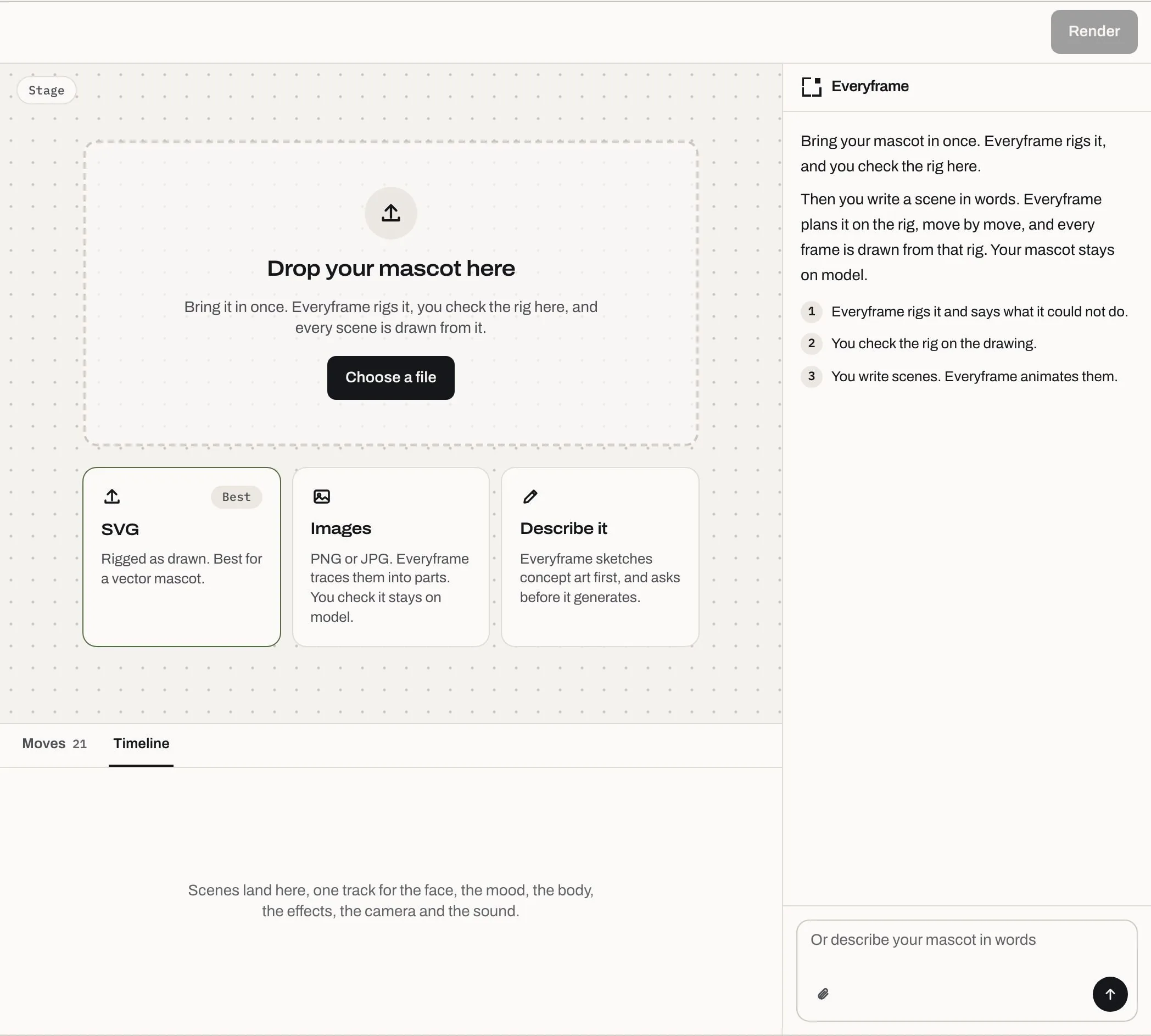Click the 21 count beside Moves
Screen dimensions: 1151x1036
(x=80, y=744)
